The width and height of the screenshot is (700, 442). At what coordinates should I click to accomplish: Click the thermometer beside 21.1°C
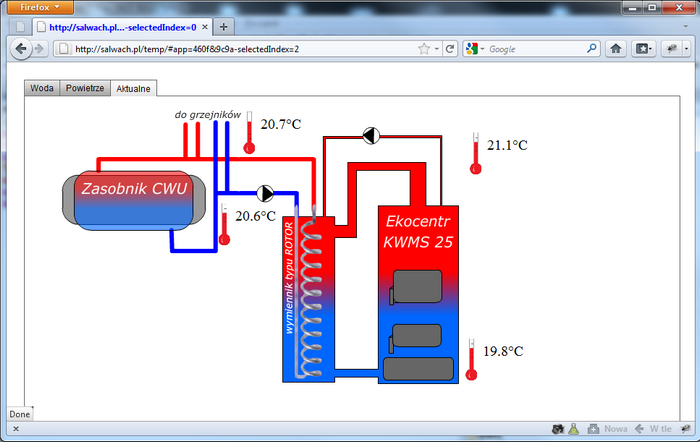tap(476, 153)
